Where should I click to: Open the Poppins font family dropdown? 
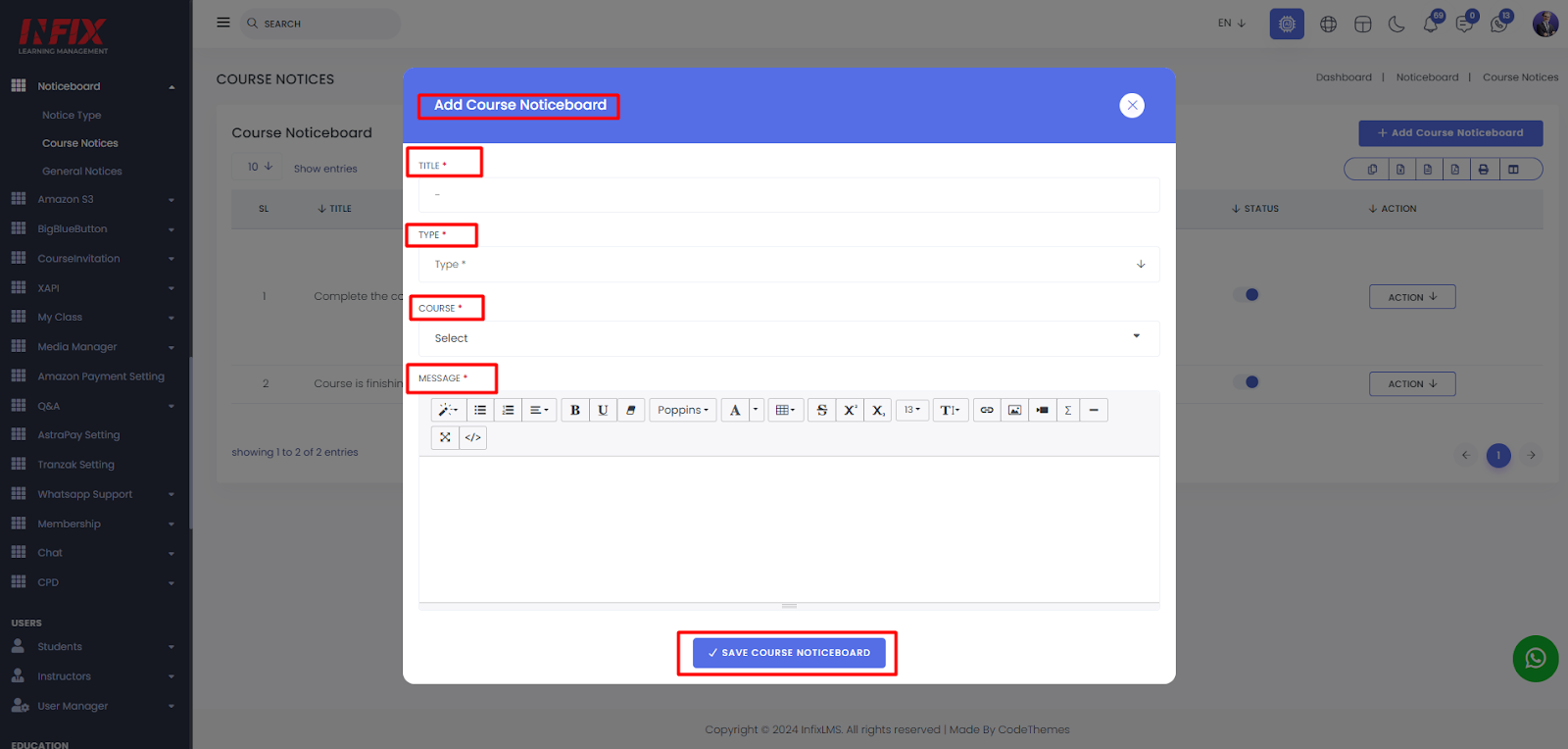(x=683, y=410)
